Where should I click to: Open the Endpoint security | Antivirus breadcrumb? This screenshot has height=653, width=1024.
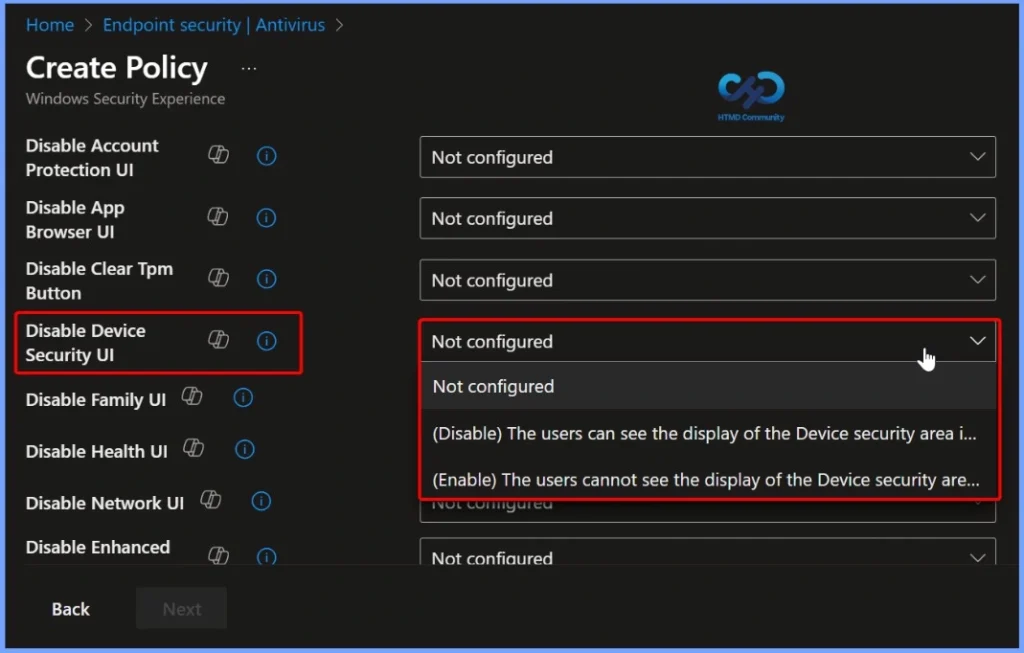(214, 24)
